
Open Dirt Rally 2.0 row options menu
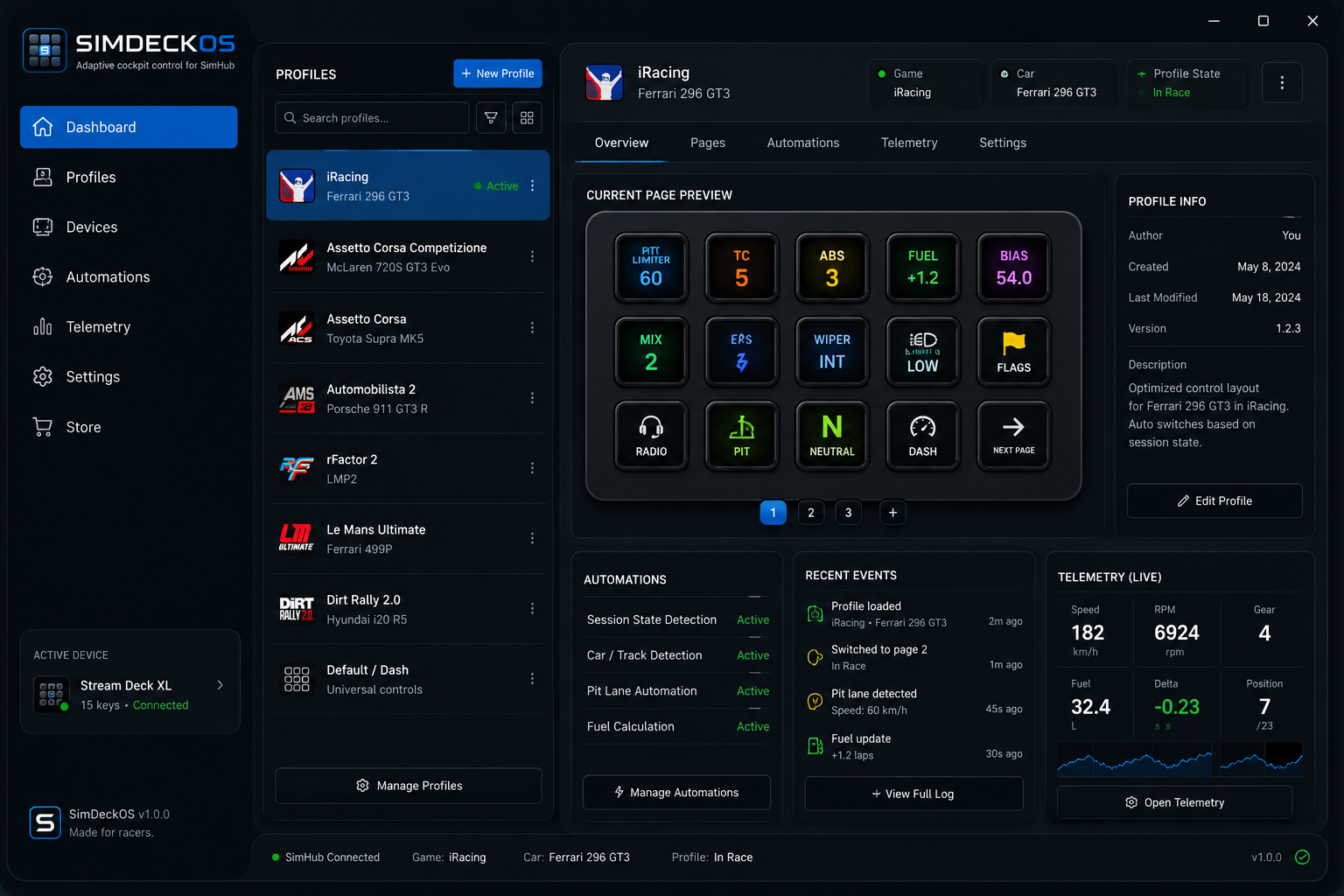(532, 608)
